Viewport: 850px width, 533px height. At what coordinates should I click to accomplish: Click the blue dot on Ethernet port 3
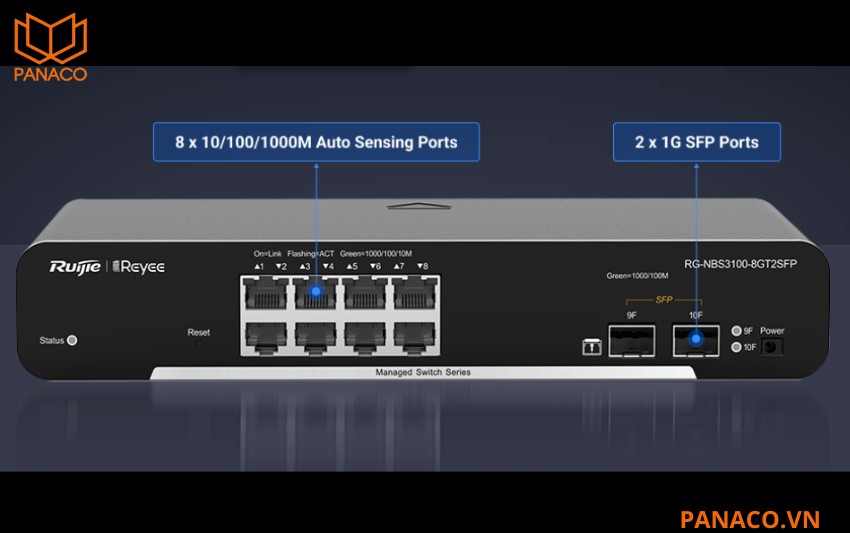pos(316,291)
